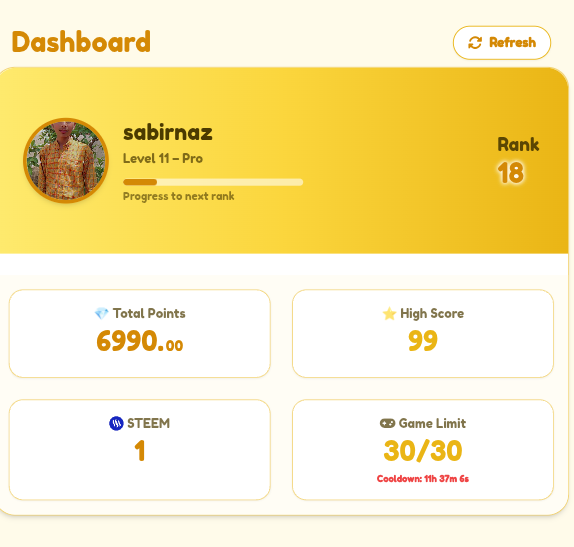Click the blue STEEM logo icon
574x547 pixels.
click(116, 424)
